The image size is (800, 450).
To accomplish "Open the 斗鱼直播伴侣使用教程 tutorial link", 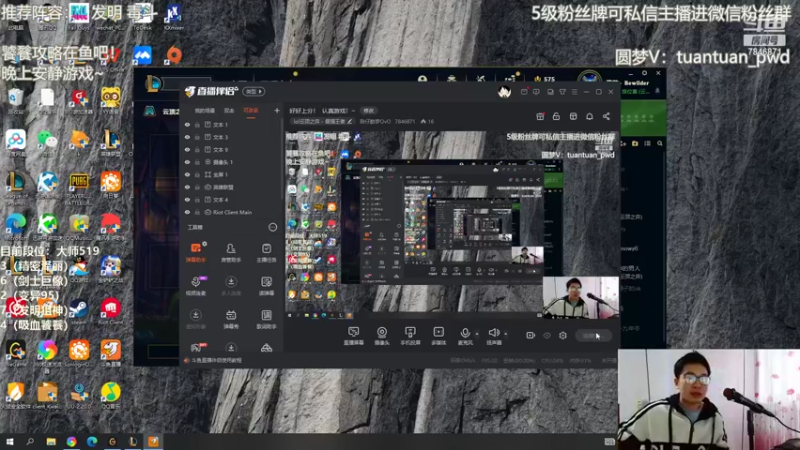I will click(x=216, y=360).
